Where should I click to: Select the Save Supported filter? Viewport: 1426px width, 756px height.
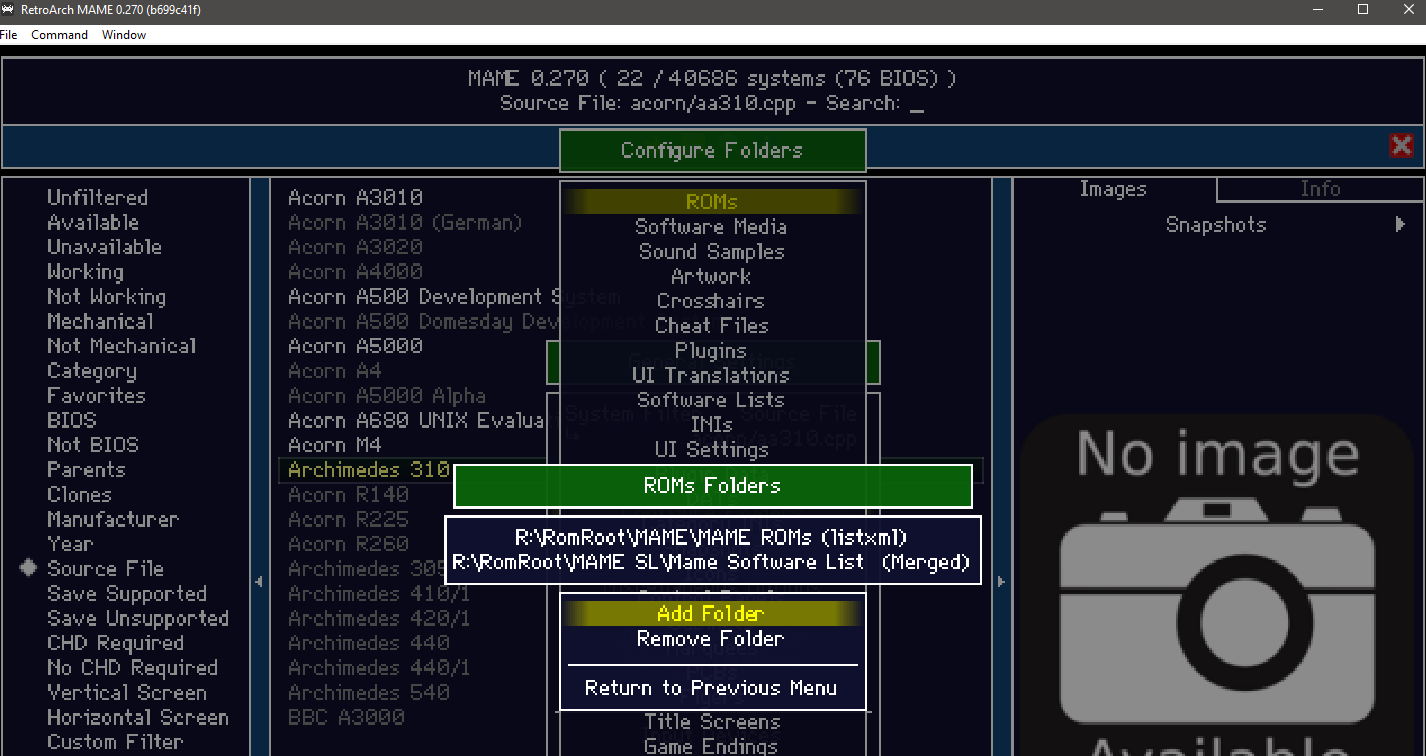(126, 594)
